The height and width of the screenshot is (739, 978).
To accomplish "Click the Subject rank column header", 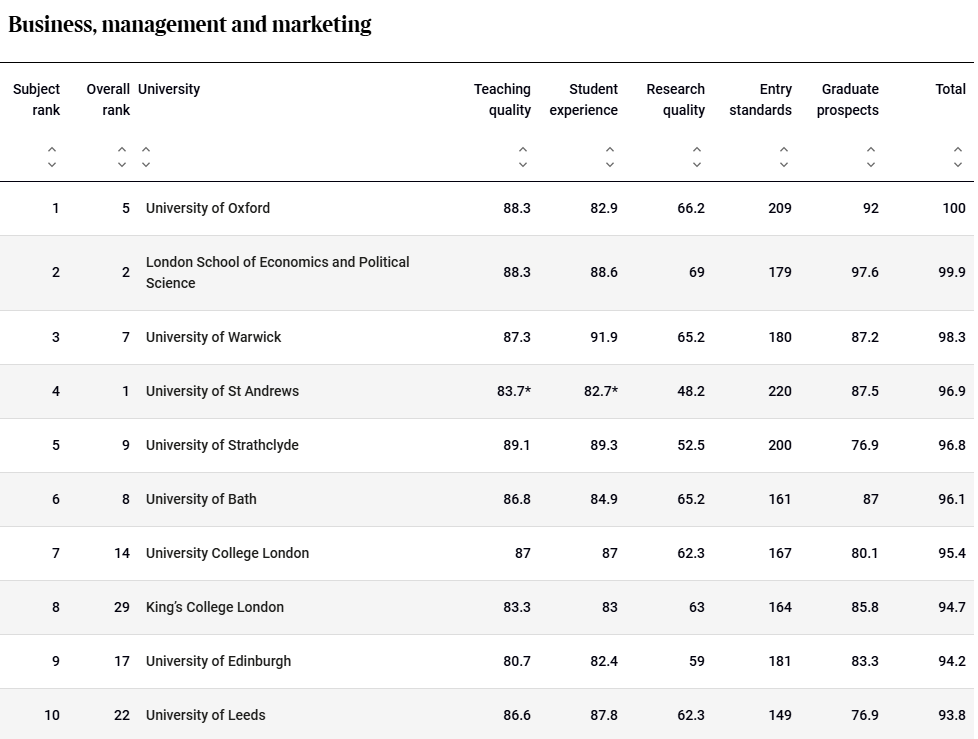I will pyautogui.click(x=37, y=99).
